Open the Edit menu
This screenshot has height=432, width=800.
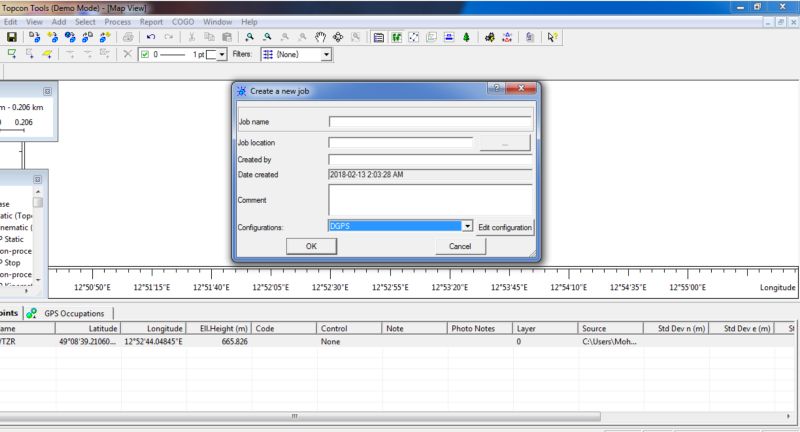tap(10, 22)
